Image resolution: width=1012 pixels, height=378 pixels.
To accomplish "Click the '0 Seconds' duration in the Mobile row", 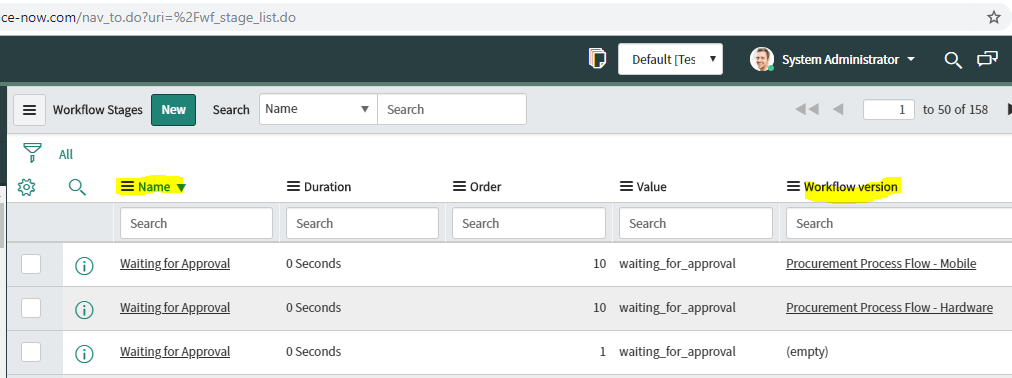I will point(314,264).
